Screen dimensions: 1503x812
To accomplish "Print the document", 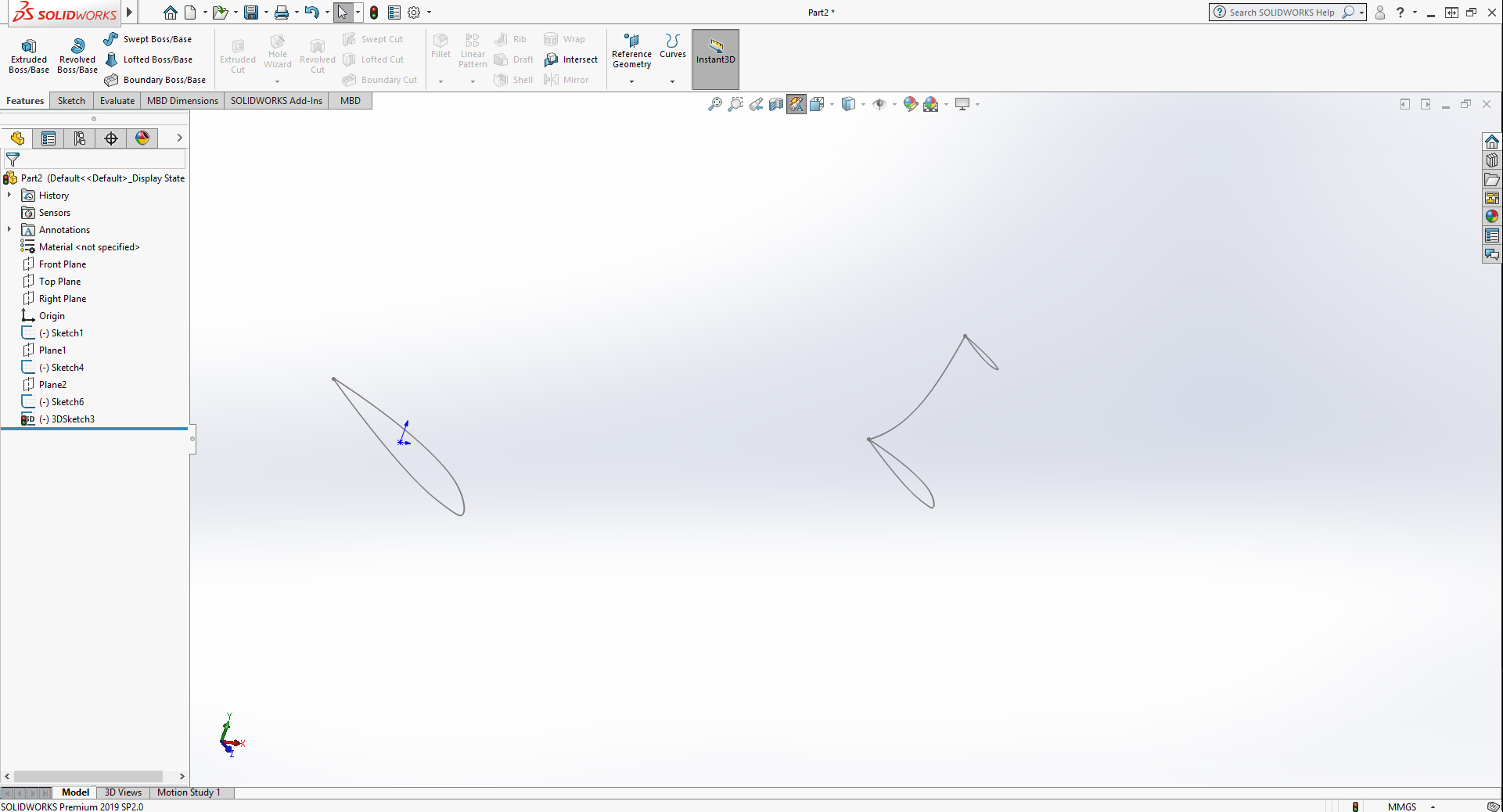I will click(282, 13).
